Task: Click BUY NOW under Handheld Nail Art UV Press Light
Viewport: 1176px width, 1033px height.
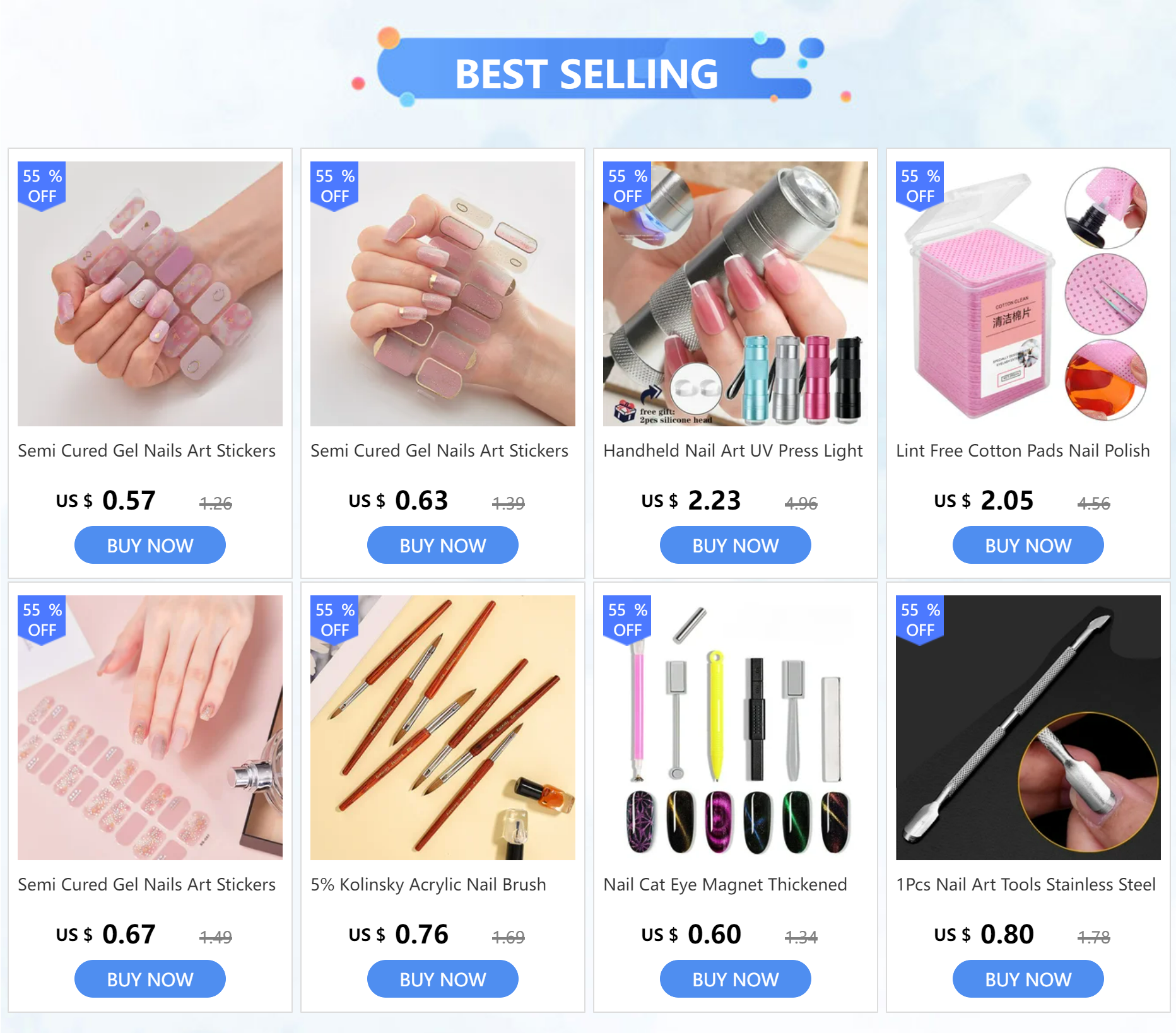Action: pyautogui.click(x=736, y=546)
